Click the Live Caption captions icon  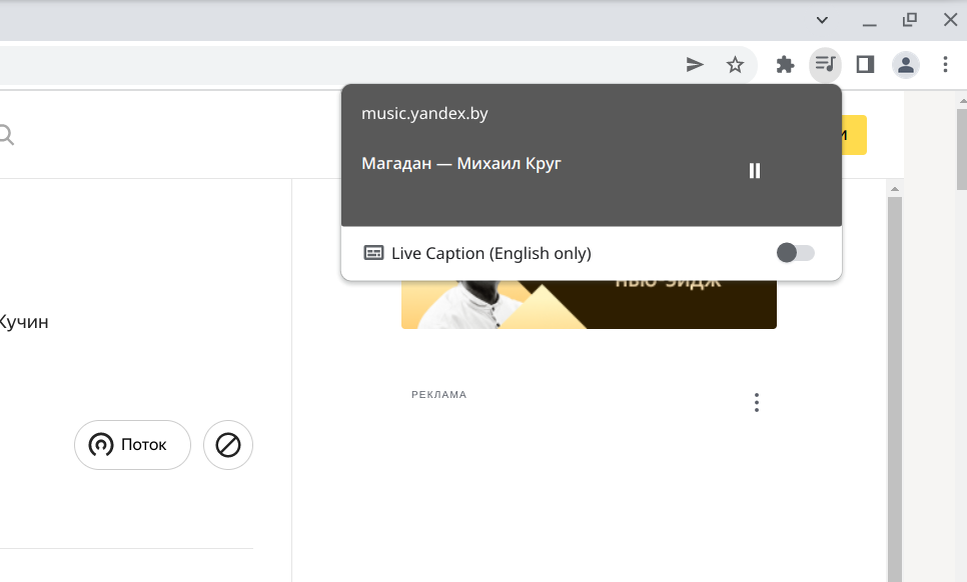click(x=374, y=253)
